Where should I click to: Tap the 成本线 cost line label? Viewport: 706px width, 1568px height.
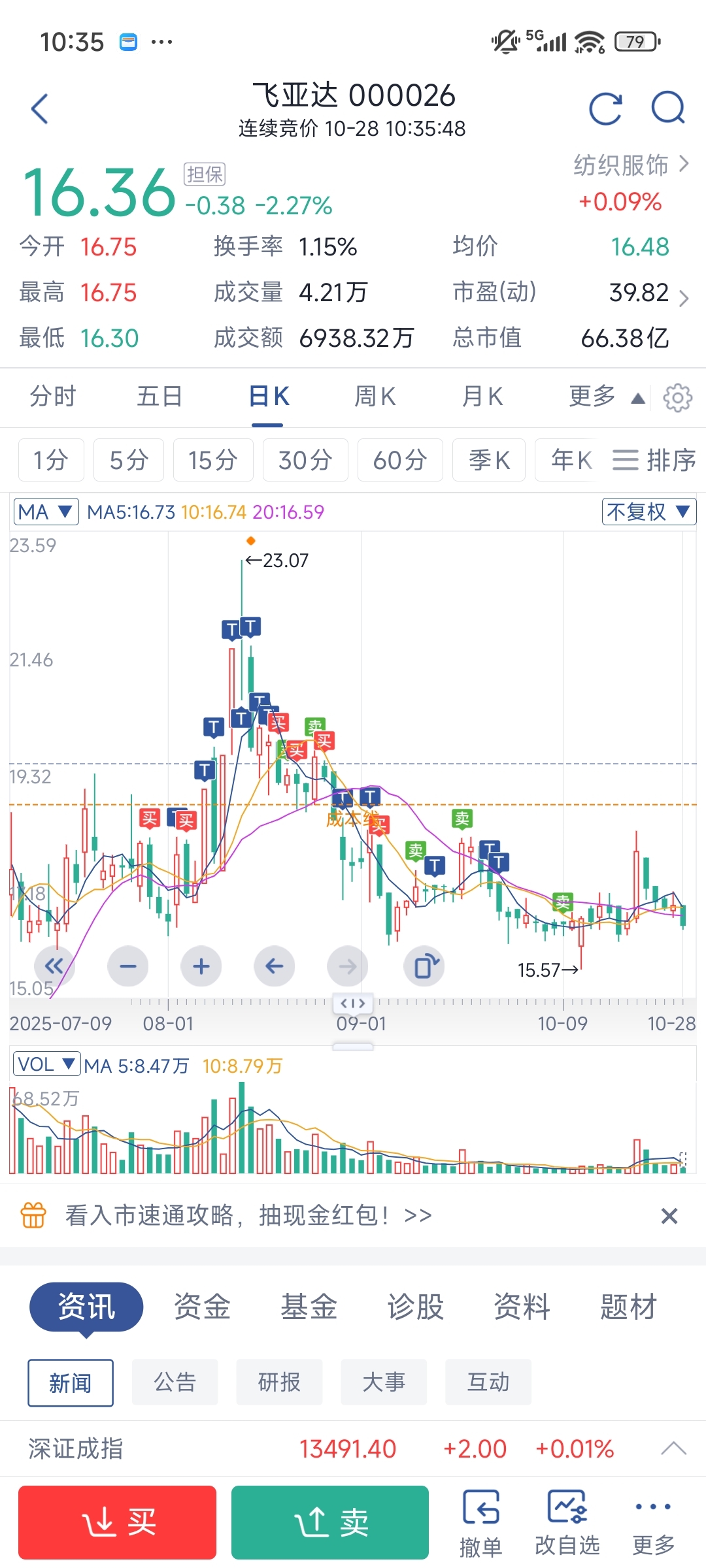click(x=352, y=819)
